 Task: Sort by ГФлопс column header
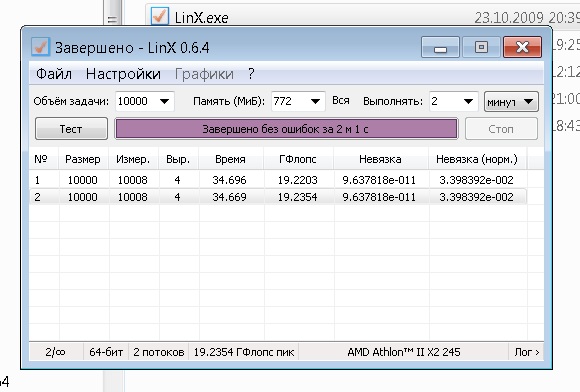(x=299, y=159)
